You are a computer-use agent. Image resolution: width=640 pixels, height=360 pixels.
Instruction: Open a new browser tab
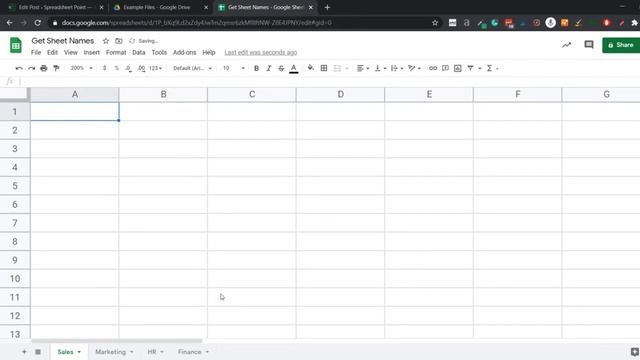coord(327,7)
